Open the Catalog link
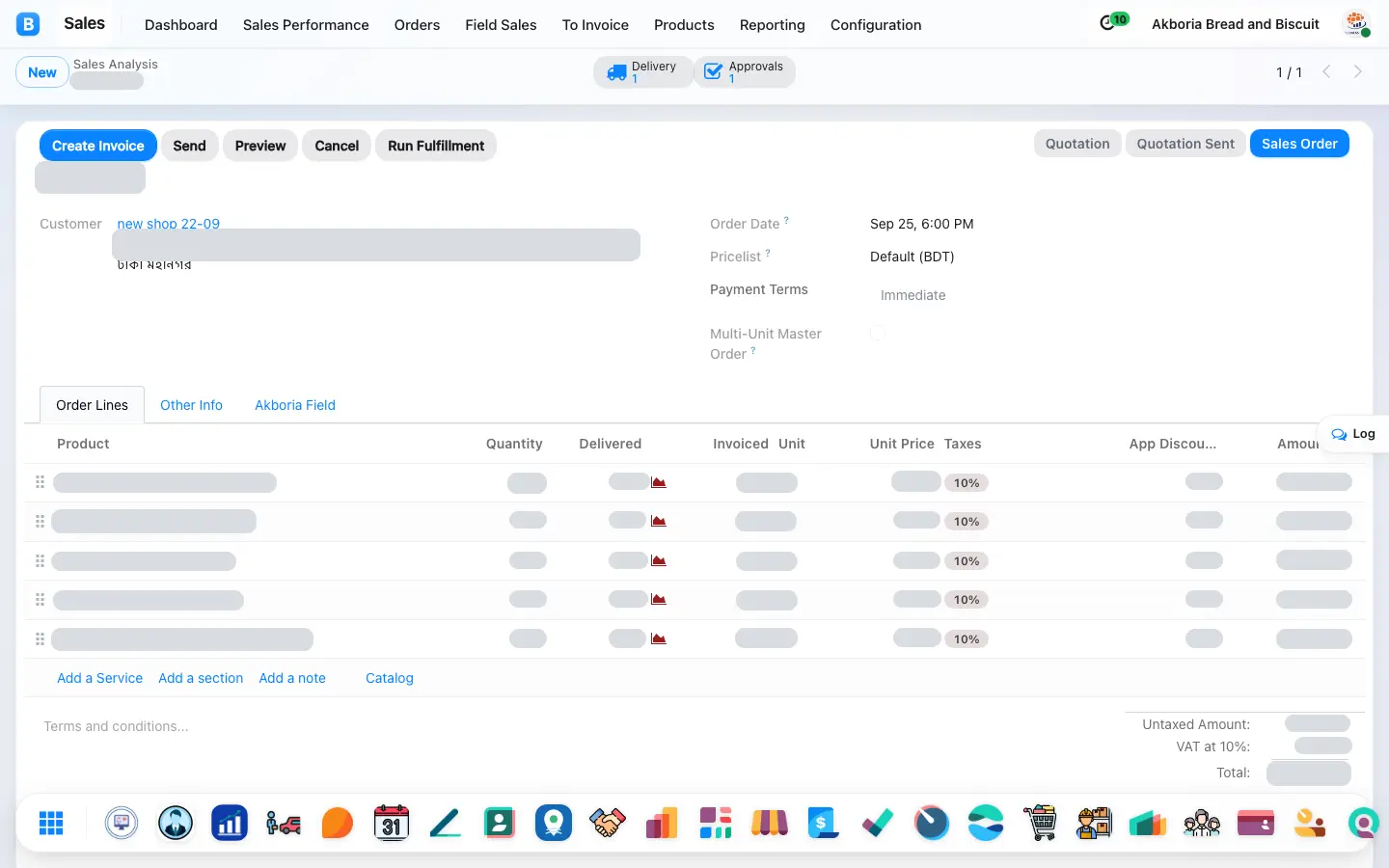 (x=390, y=678)
